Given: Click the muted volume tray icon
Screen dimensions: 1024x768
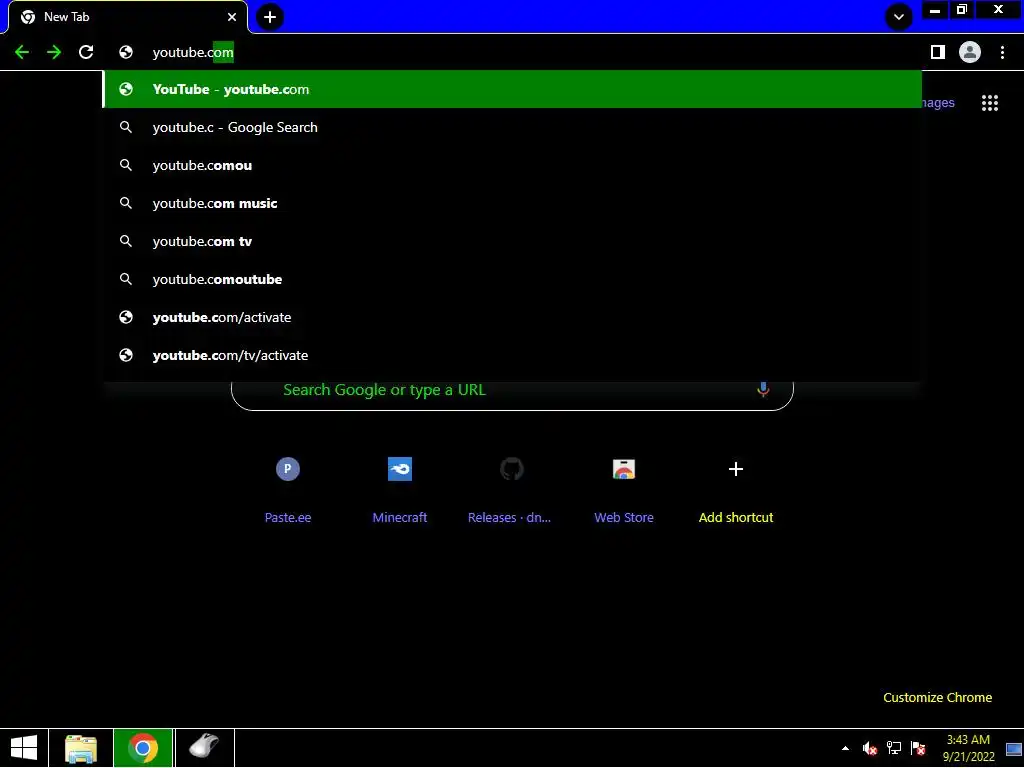Looking at the screenshot, I should (x=869, y=748).
